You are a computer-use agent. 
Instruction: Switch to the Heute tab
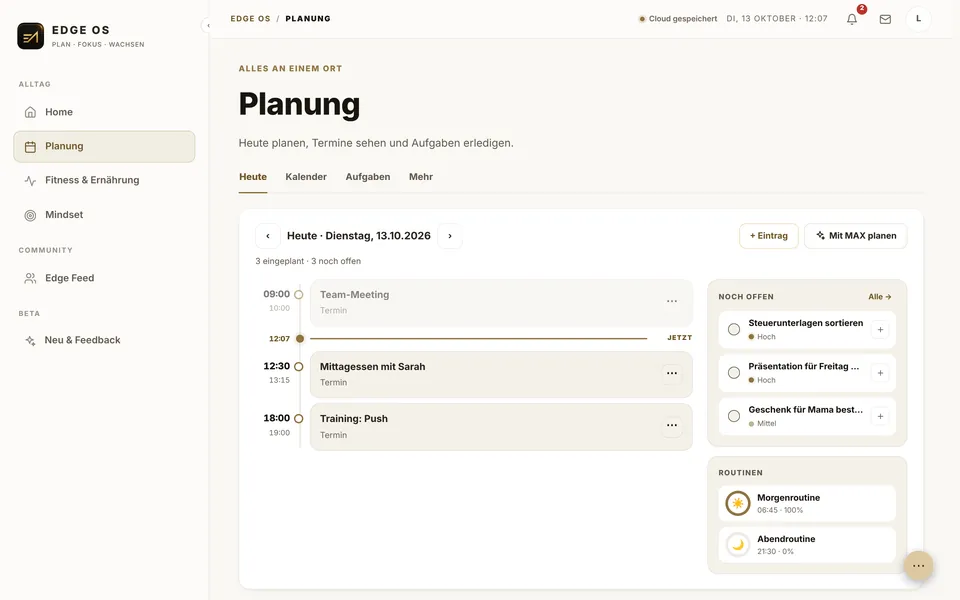click(253, 177)
